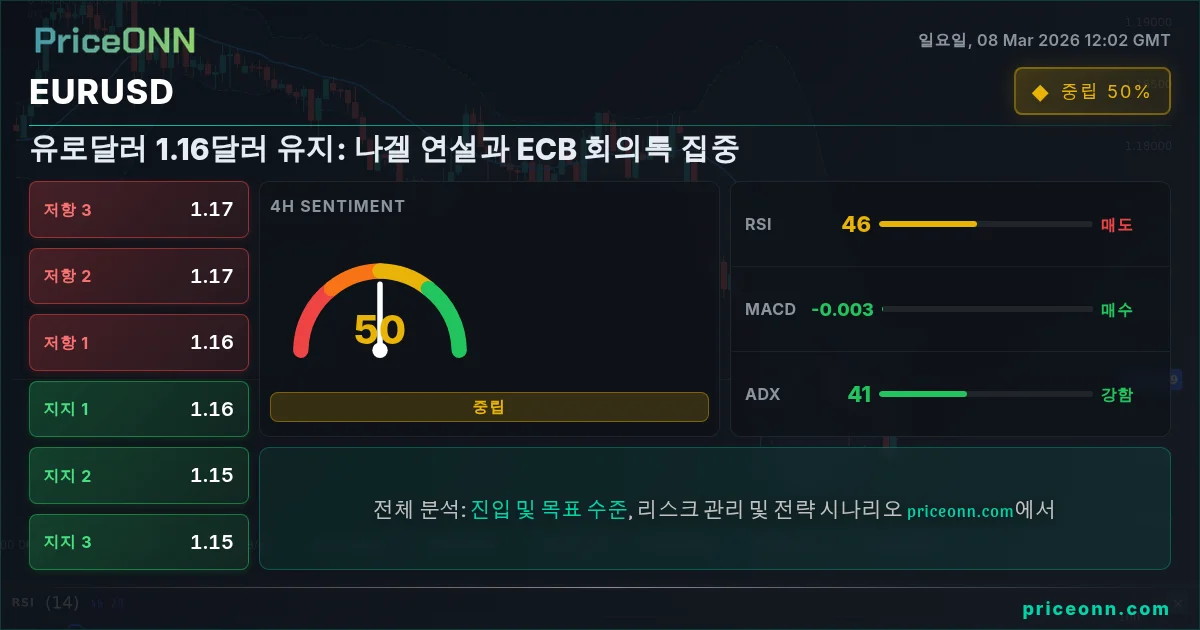Select the 저항 2 resistance row
This screenshot has height=630, width=1200.
[139, 276]
